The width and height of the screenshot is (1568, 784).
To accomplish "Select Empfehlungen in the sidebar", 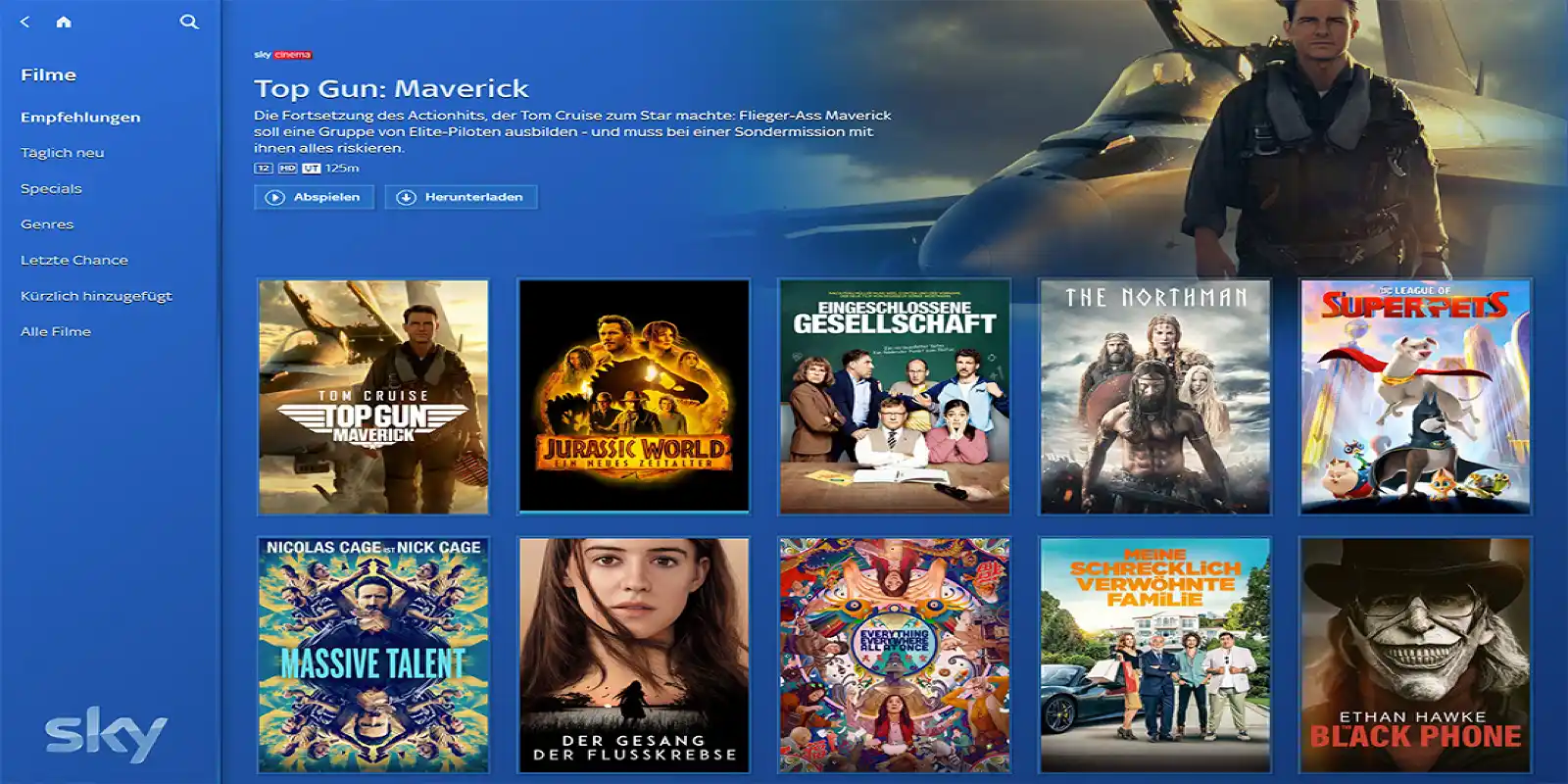I will (80, 118).
